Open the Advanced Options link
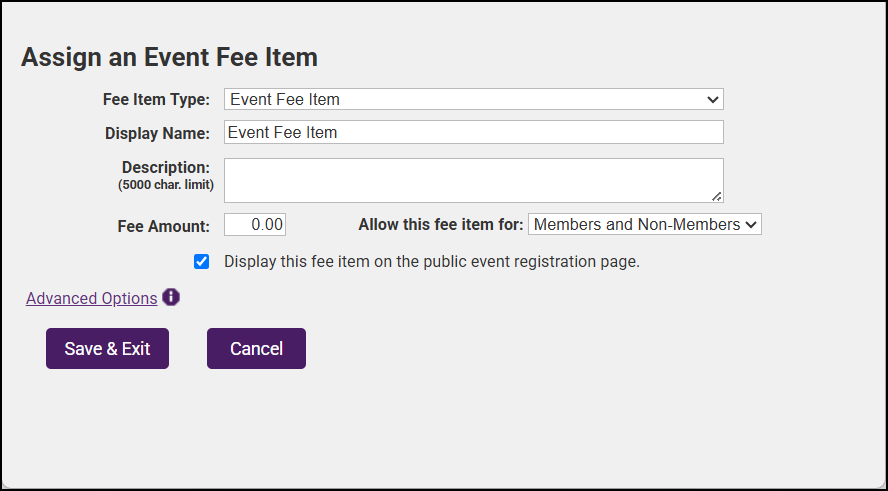Screen dimensions: 888x491 (91, 298)
